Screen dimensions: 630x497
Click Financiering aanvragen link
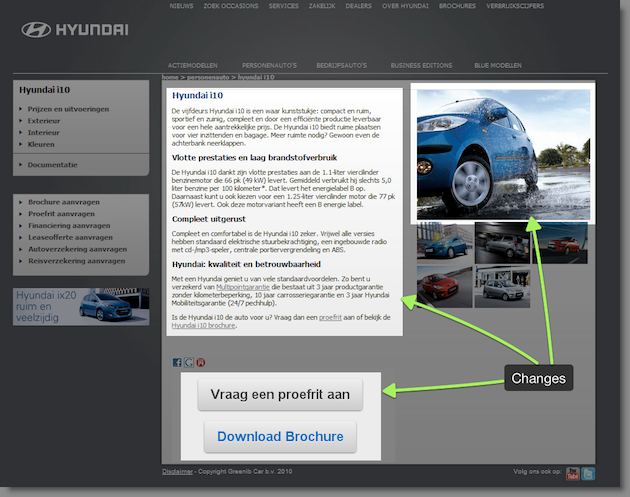(69, 226)
